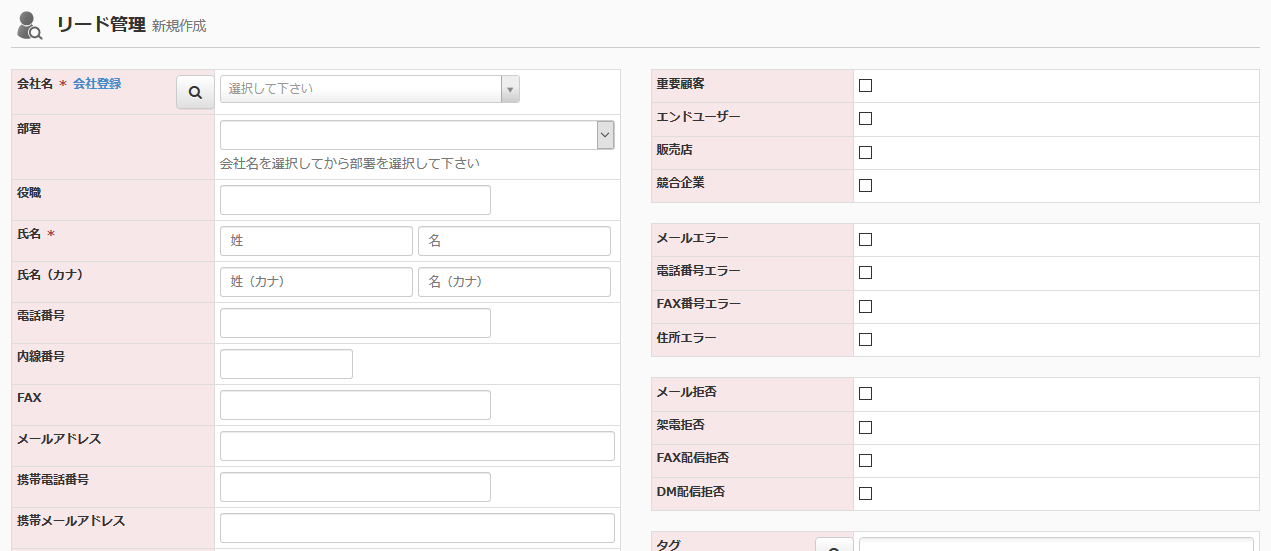Click the 氏名（カナ） label
Image resolution: width=1271 pixels, height=551 pixels.
[50, 275]
